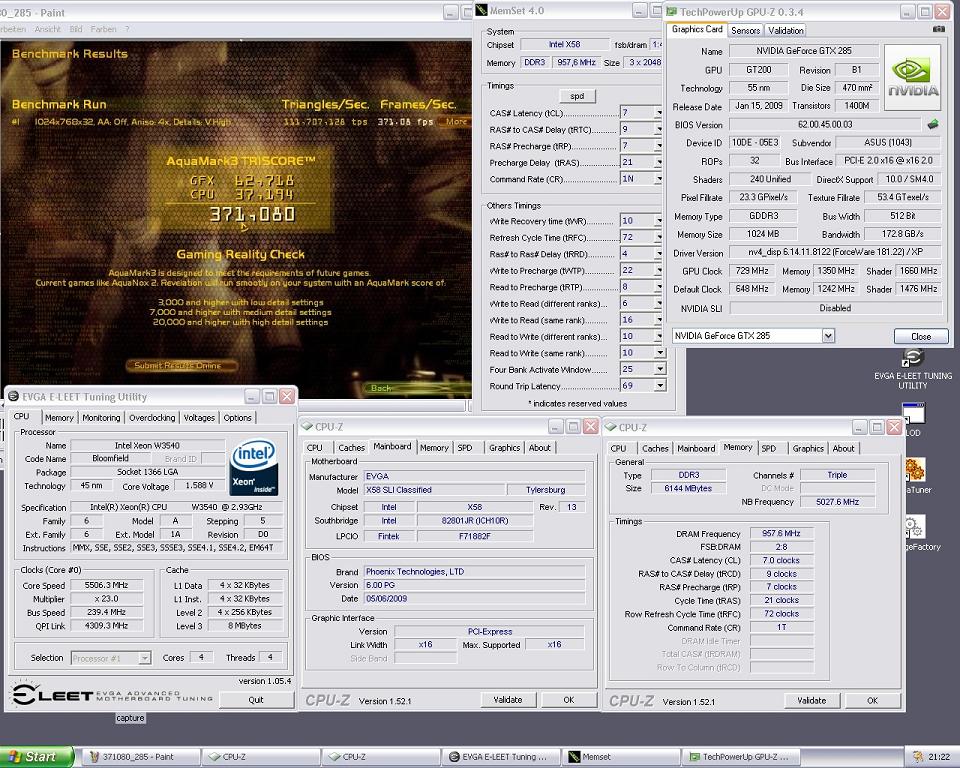Click the spd button in MemSet

(x=577, y=96)
